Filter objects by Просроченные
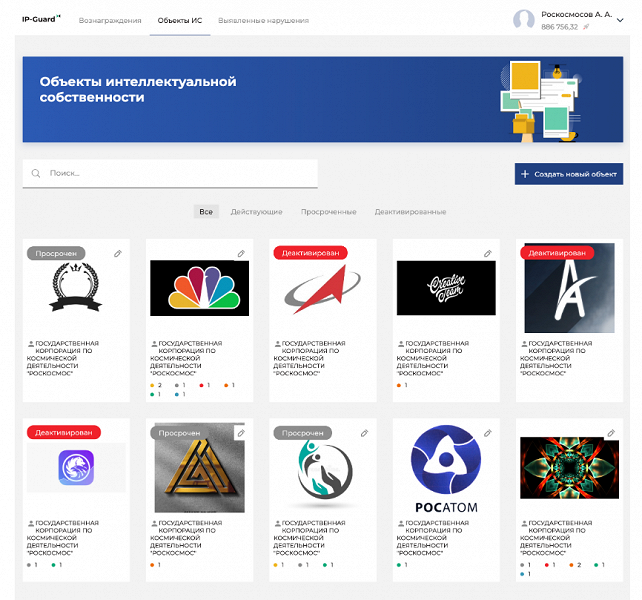 click(328, 212)
